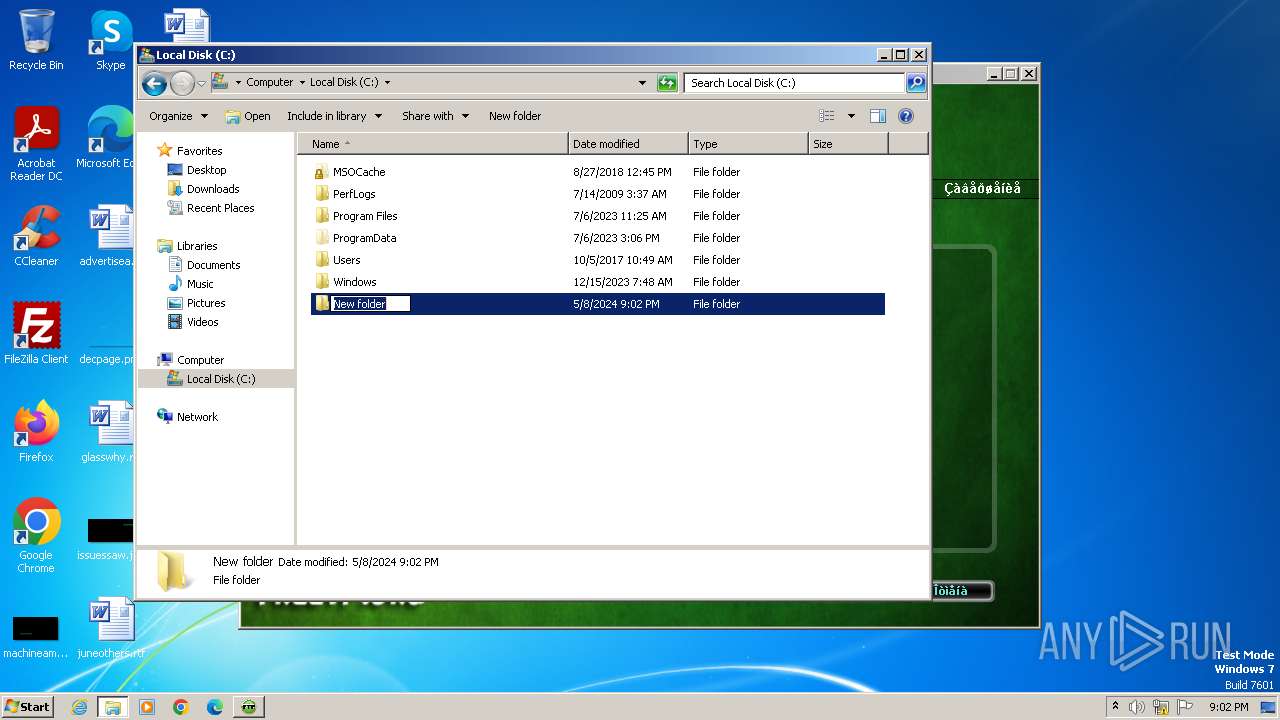Click the green application taskbar button
The width and height of the screenshot is (1280, 720).
pos(249,707)
